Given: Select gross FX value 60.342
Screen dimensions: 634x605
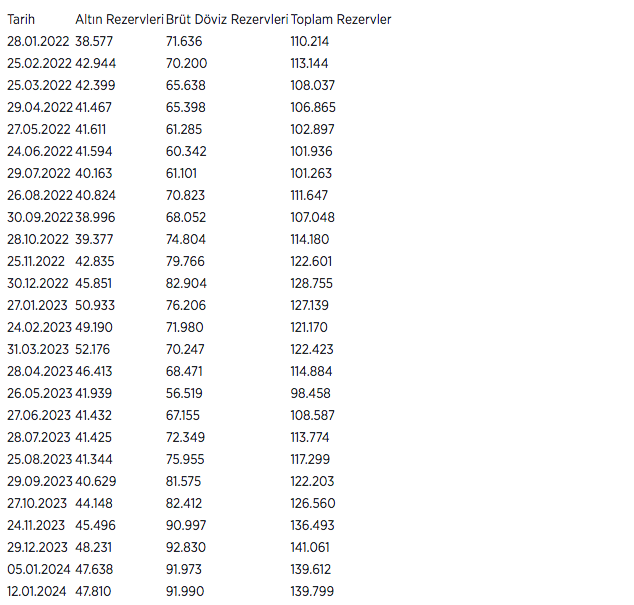Looking at the screenshot, I should 186,151.
